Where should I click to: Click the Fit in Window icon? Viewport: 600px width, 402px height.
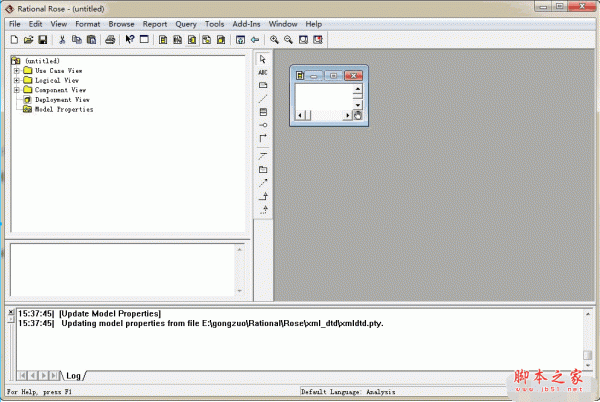[303, 39]
